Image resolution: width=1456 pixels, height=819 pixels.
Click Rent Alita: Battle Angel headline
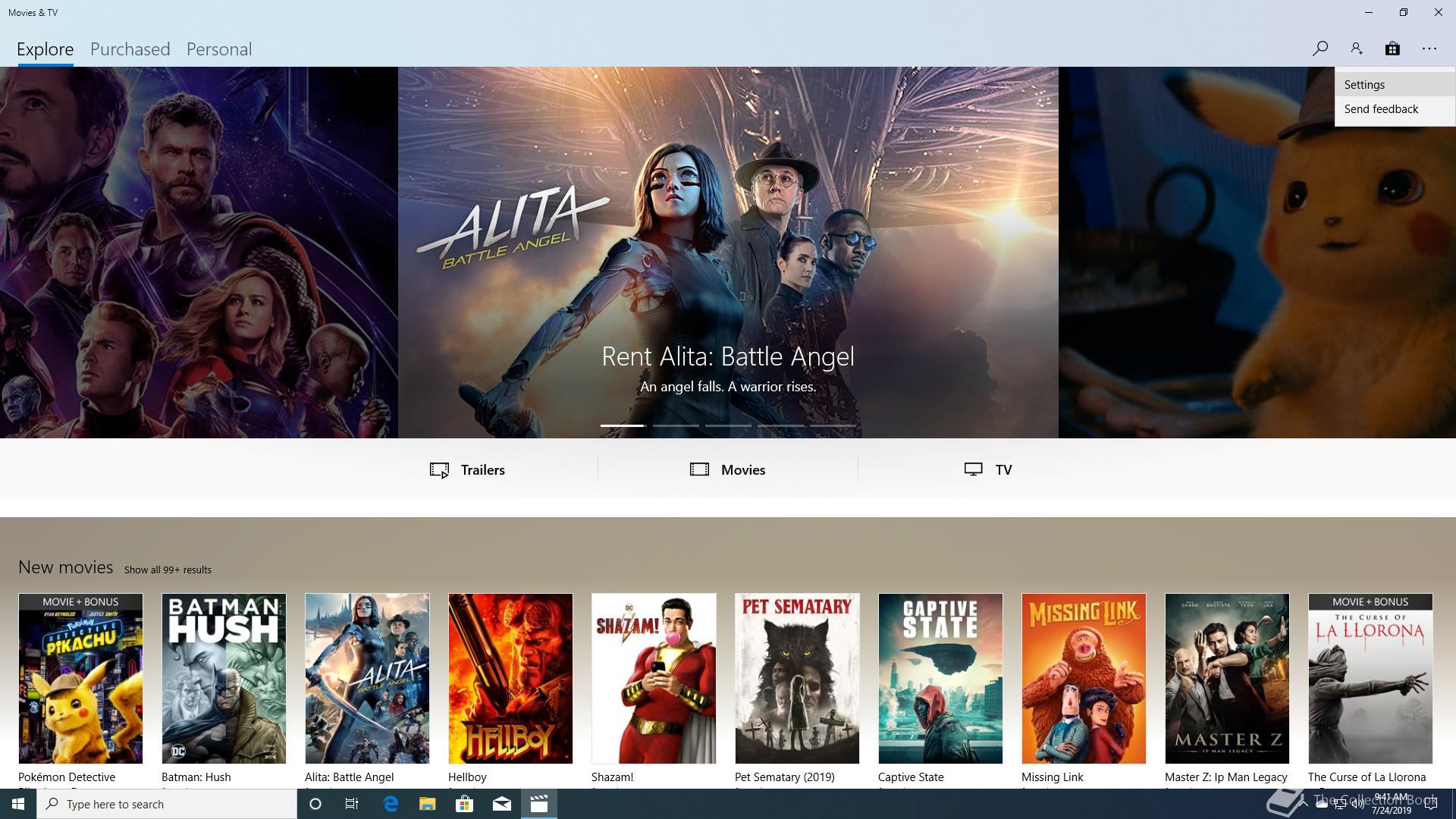(728, 356)
